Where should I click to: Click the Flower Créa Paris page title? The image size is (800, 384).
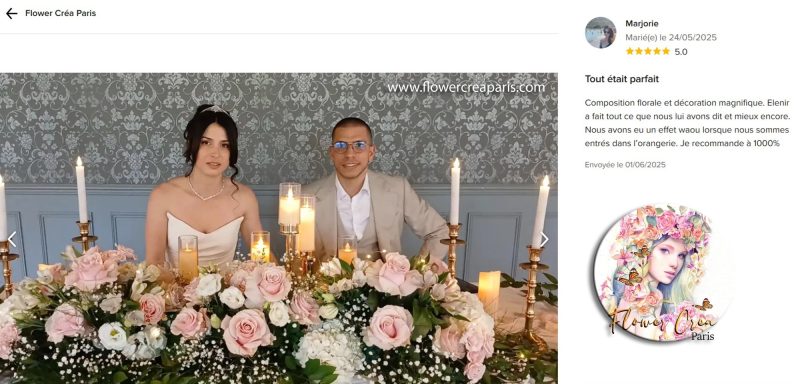(61, 13)
